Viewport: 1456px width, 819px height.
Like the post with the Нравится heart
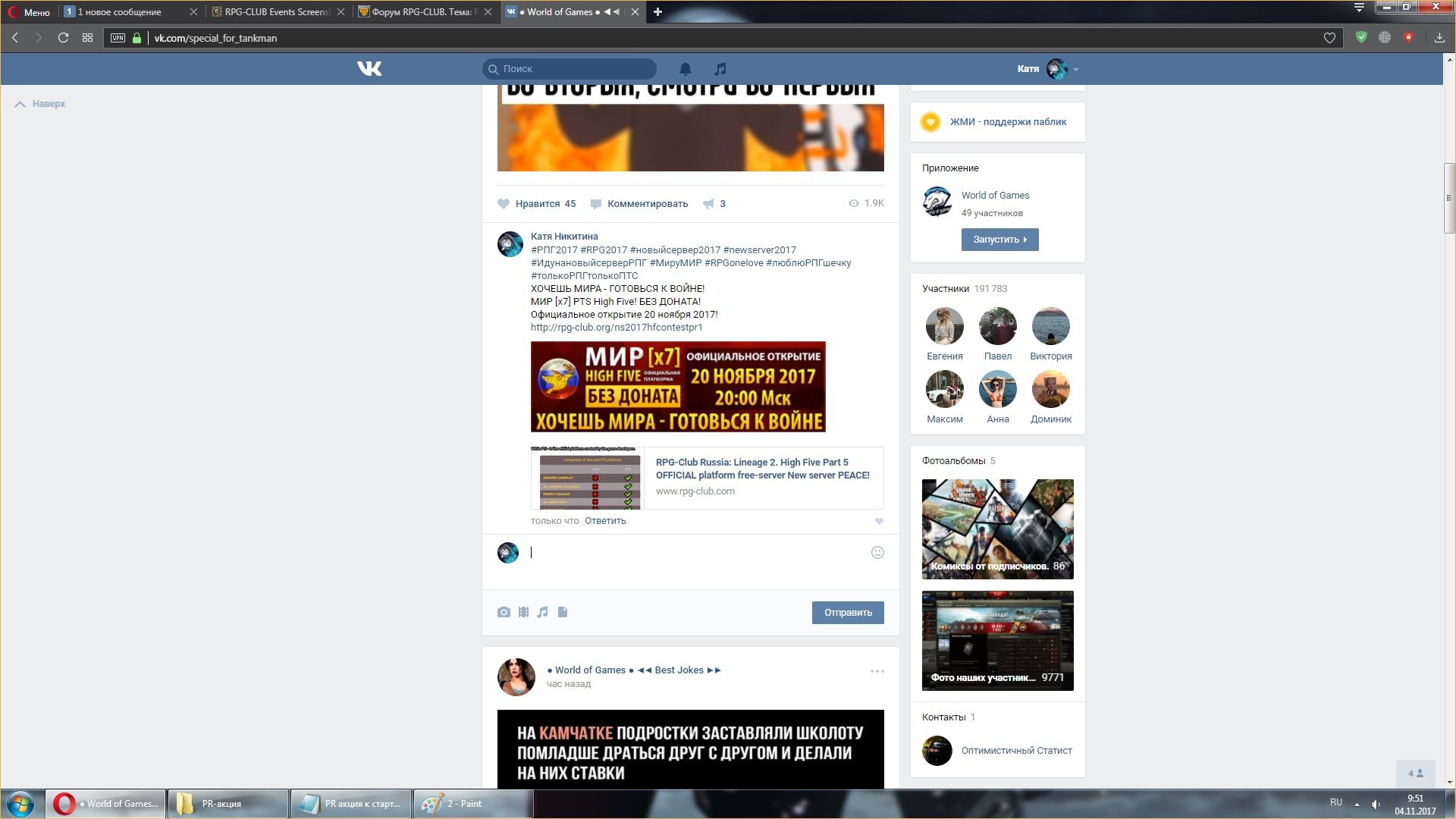pyautogui.click(x=504, y=204)
